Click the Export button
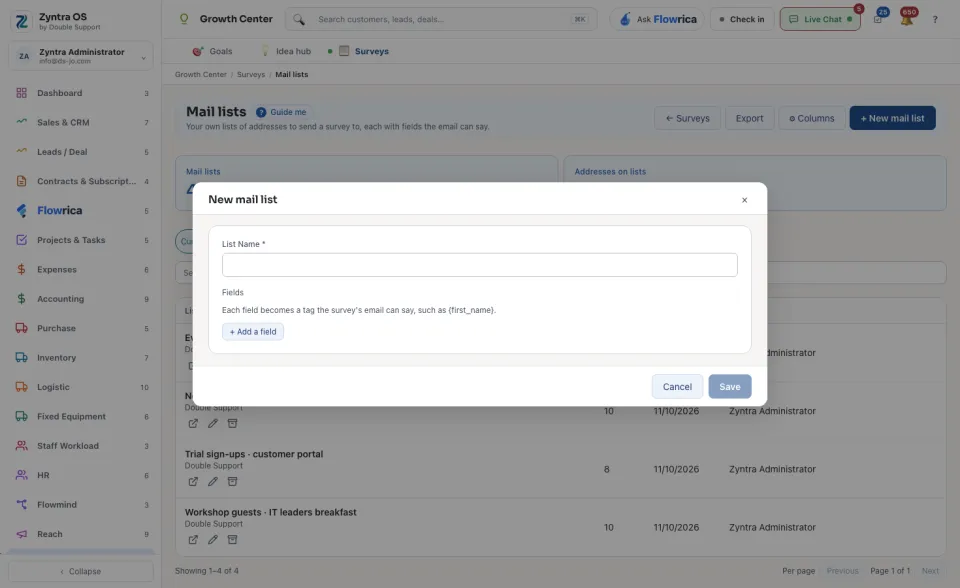This screenshot has height=588, width=960. coord(749,118)
